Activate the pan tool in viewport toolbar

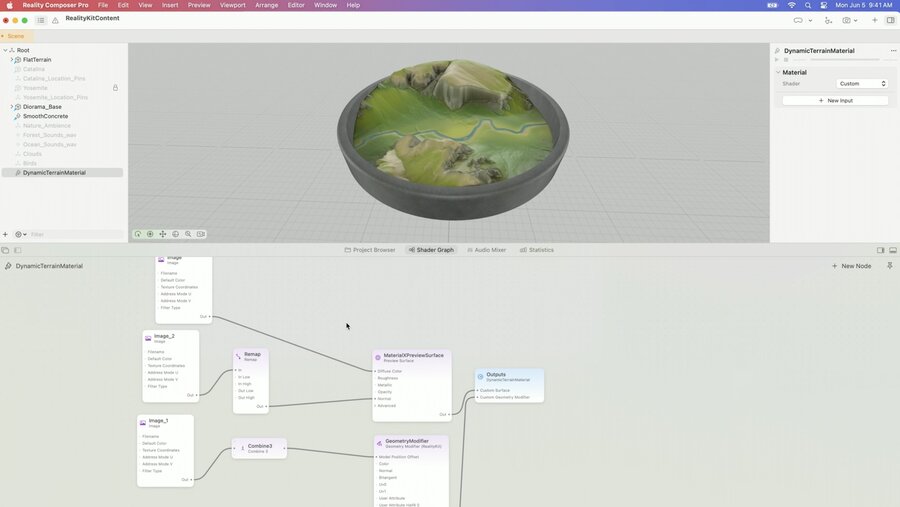point(163,234)
